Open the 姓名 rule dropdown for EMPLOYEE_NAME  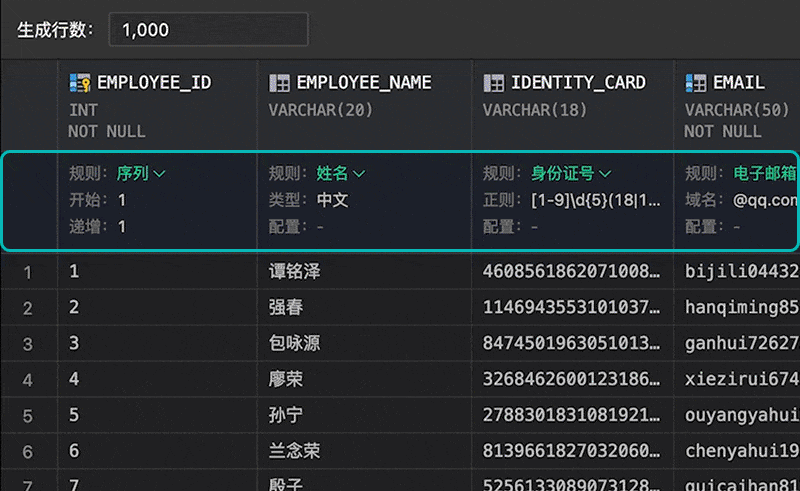pyautogui.click(x=341, y=174)
